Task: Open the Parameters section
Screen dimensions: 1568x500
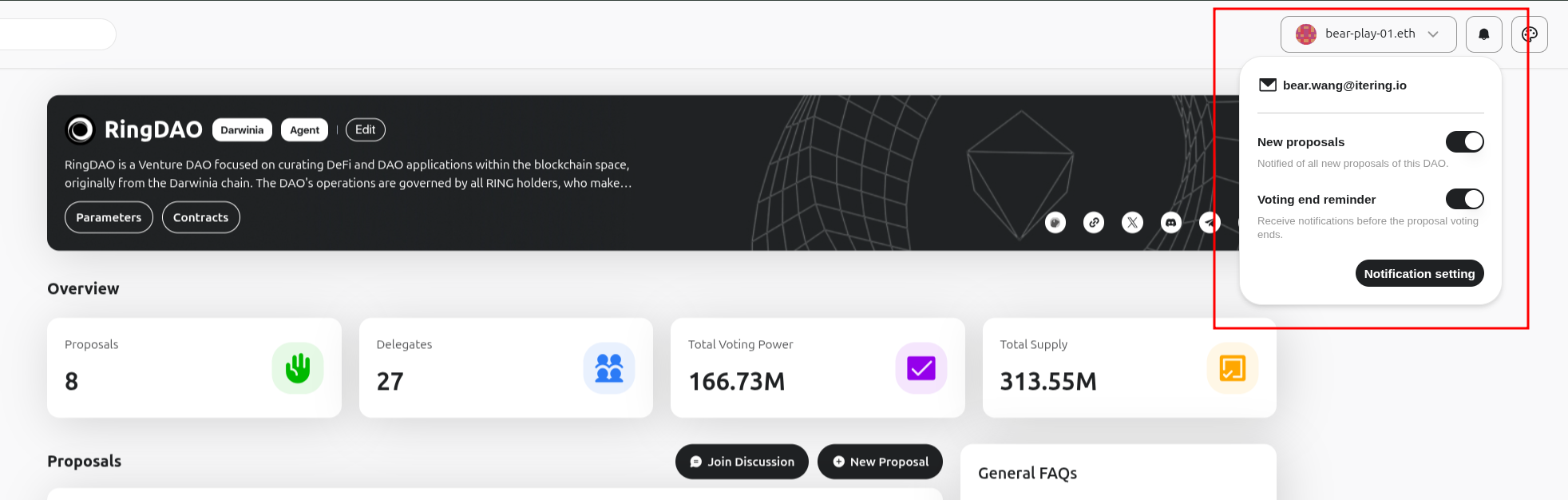Action: point(109,217)
